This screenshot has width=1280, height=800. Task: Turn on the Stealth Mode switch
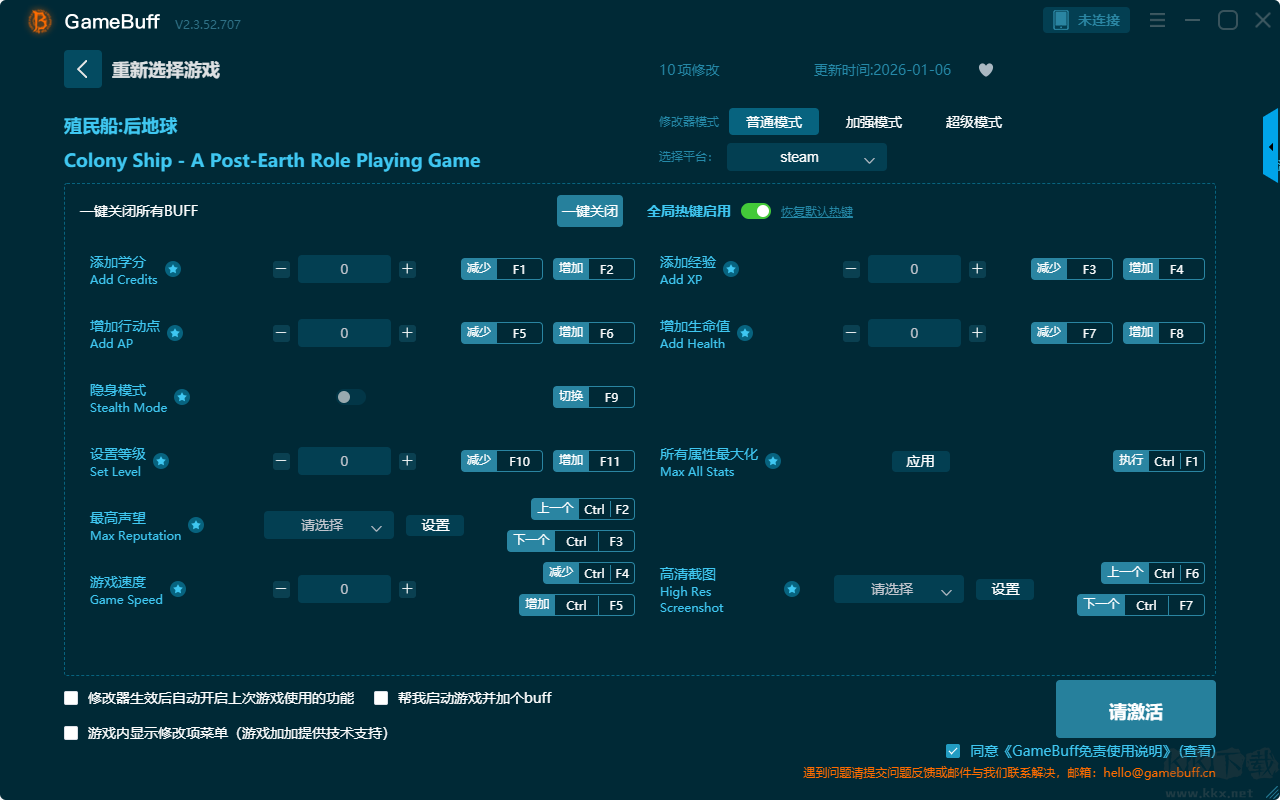click(x=350, y=397)
